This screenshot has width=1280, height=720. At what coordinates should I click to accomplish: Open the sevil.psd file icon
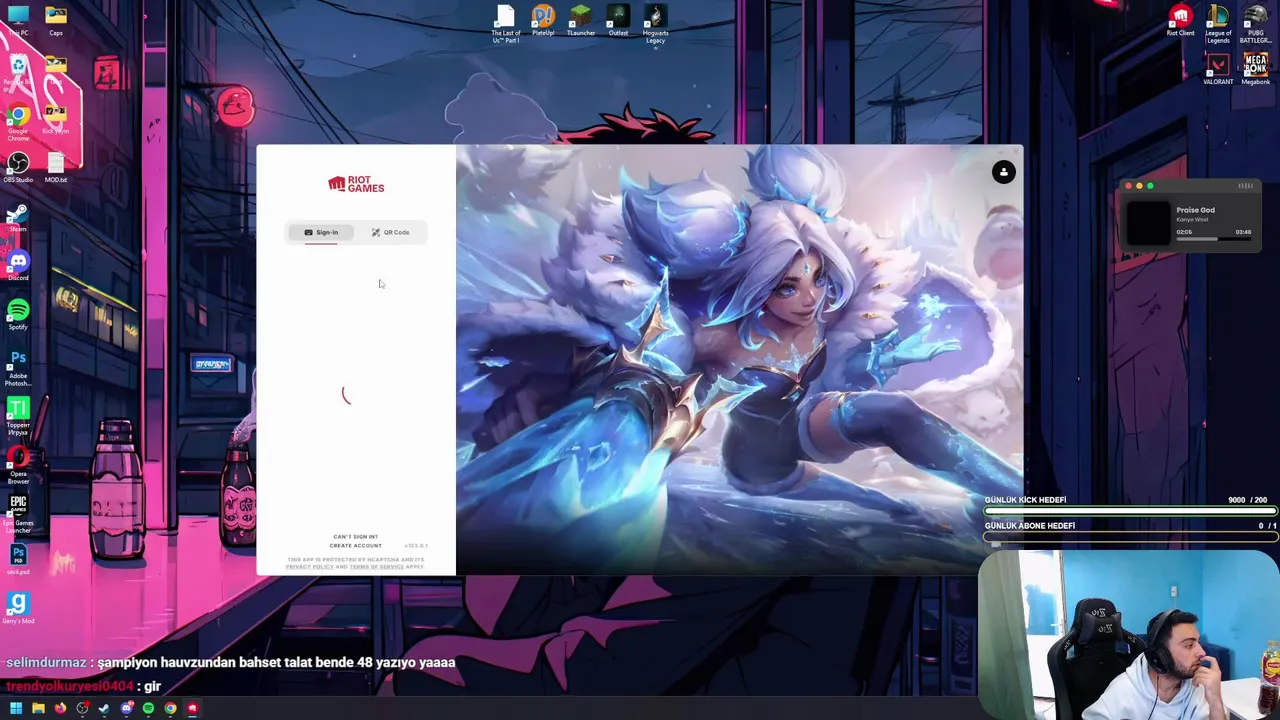coord(18,558)
